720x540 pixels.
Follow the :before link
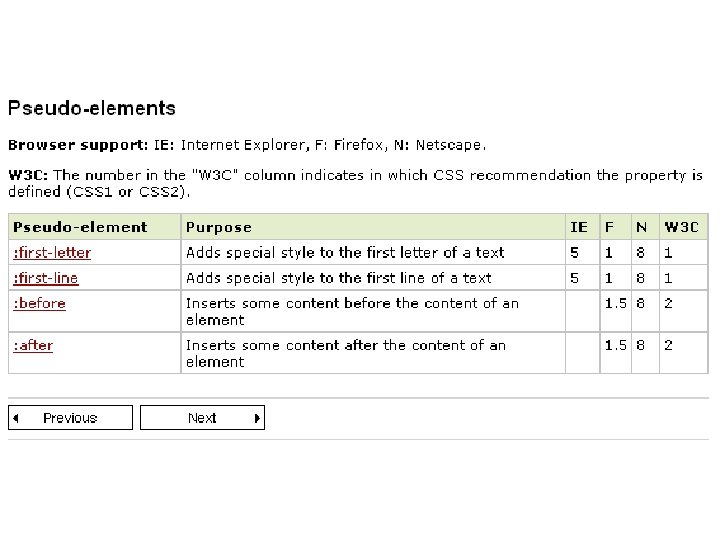pos(39,303)
